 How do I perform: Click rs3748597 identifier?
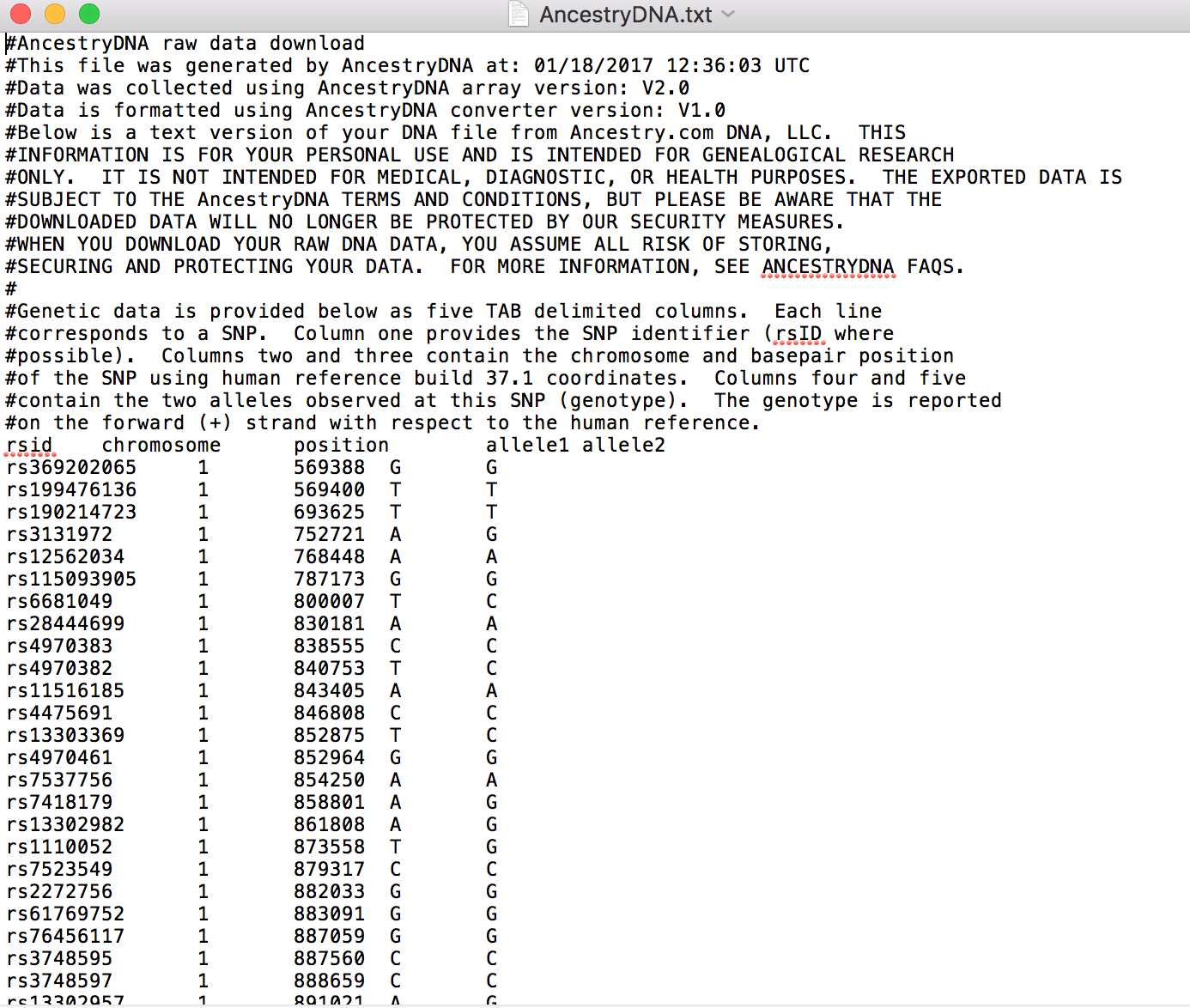[59, 981]
